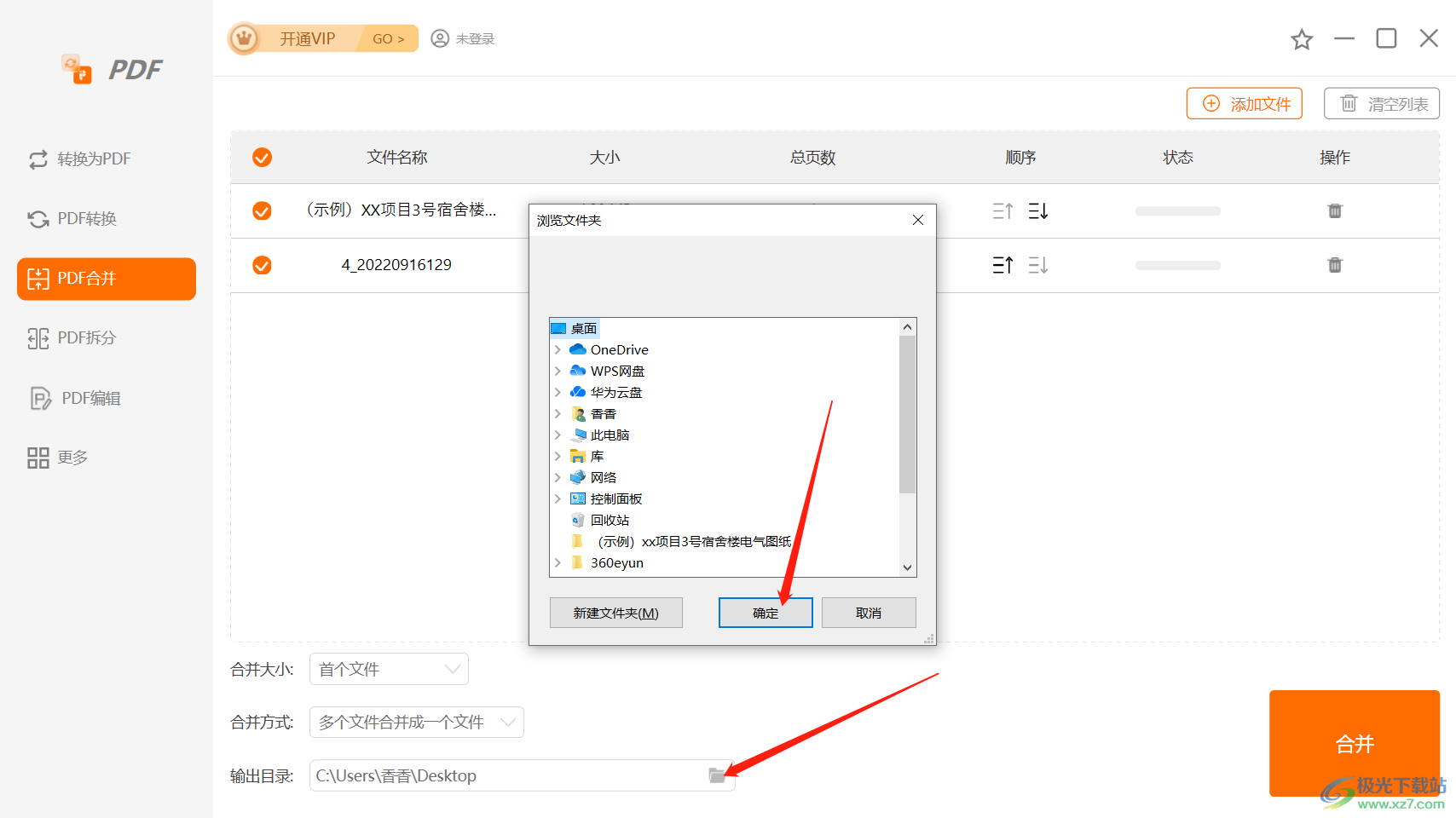This screenshot has height=818, width=1456.
Task: Click the 4_20220916129 status progress bar
Action: tap(1177, 266)
